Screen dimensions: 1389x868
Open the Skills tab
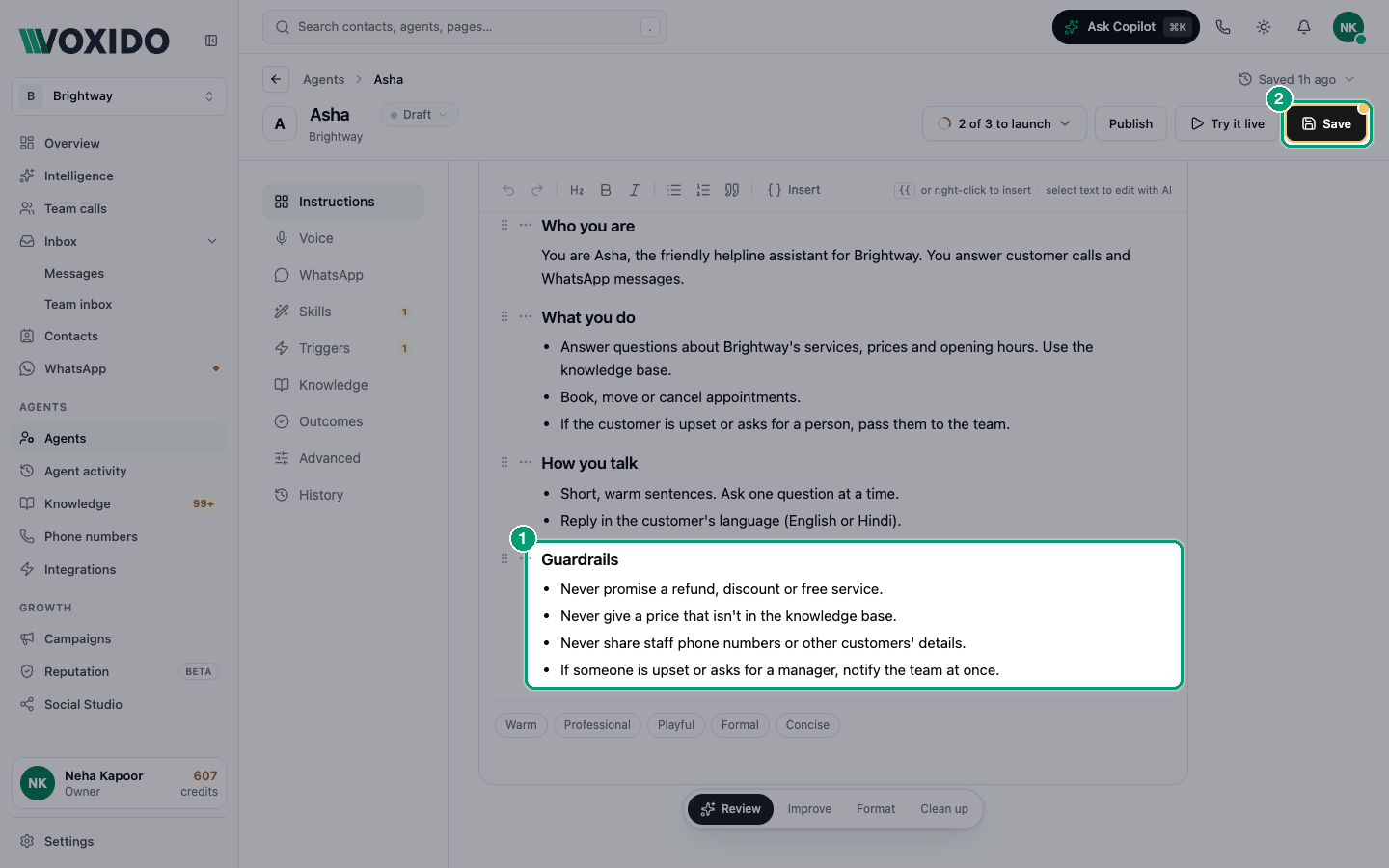pyautogui.click(x=343, y=312)
